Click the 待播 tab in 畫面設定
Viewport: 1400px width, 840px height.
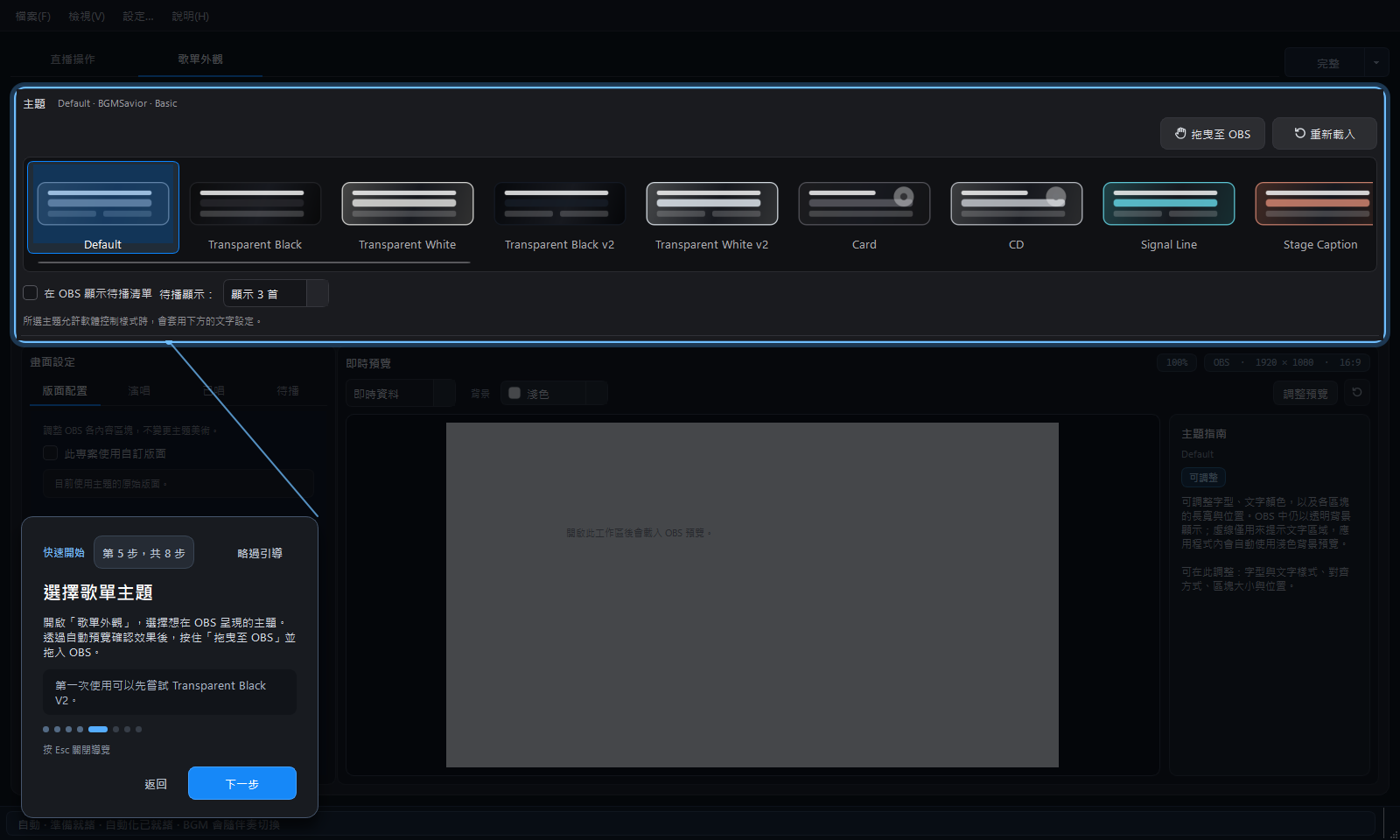(x=288, y=391)
